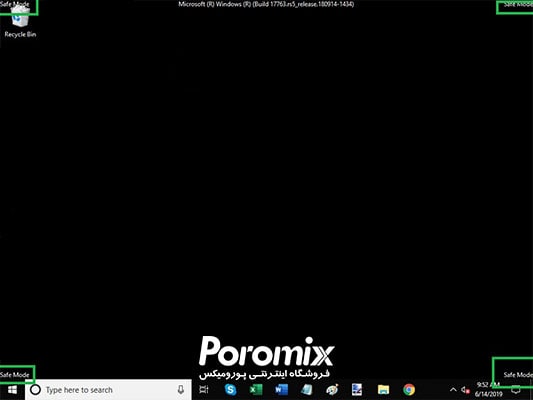
Task: Click the microphone icon in search box
Action: point(180,390)
